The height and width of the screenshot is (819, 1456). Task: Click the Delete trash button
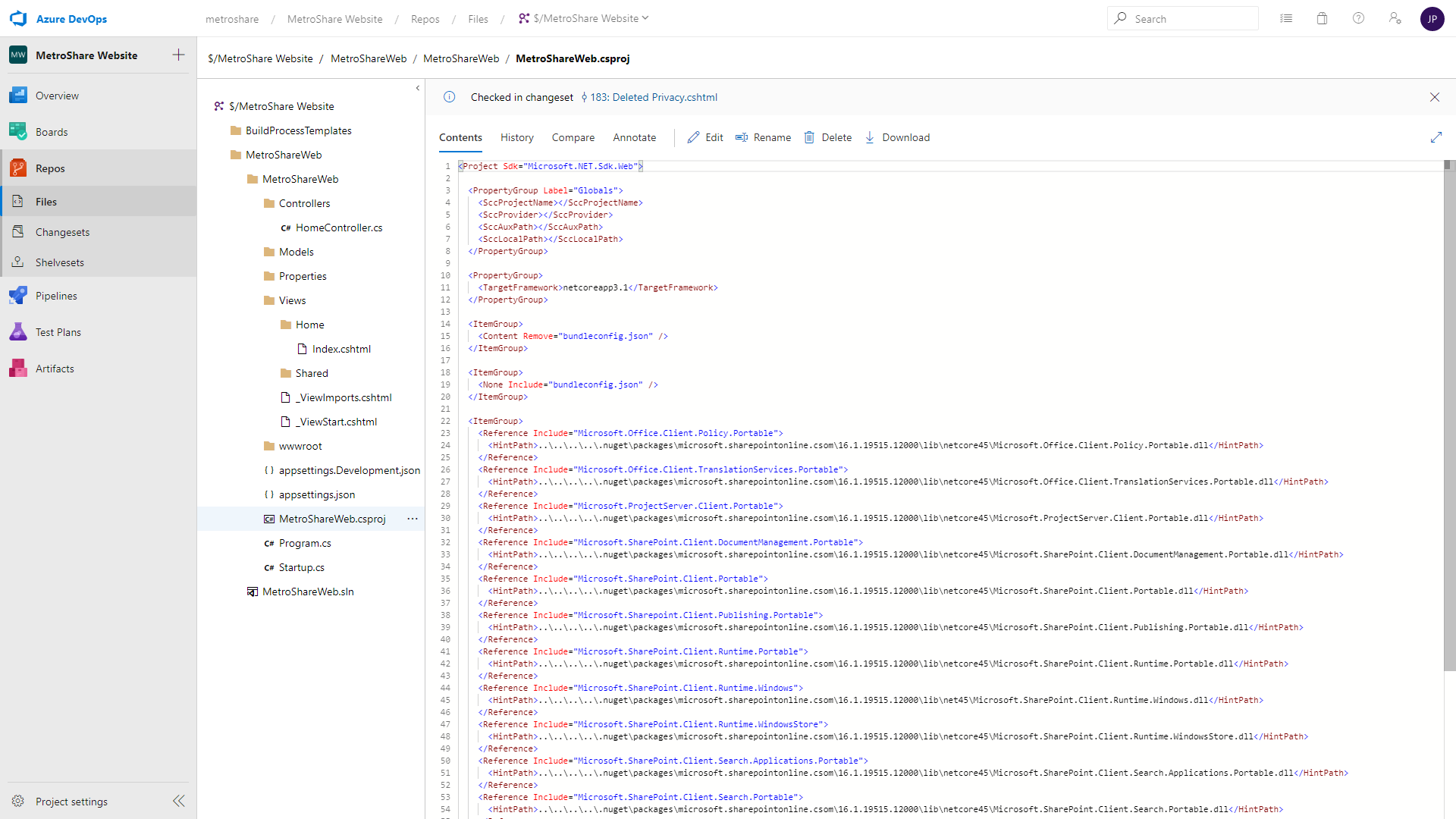(827, 137)
